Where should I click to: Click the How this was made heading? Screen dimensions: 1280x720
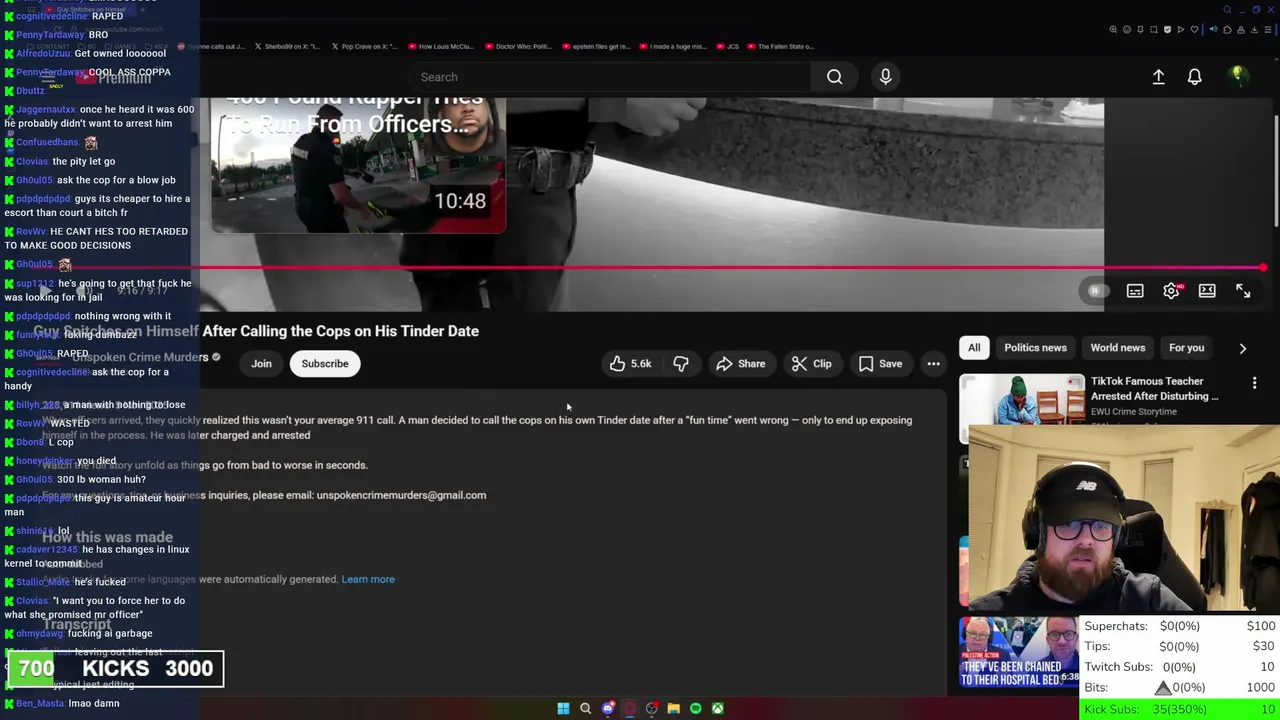(x=107, y=537)
